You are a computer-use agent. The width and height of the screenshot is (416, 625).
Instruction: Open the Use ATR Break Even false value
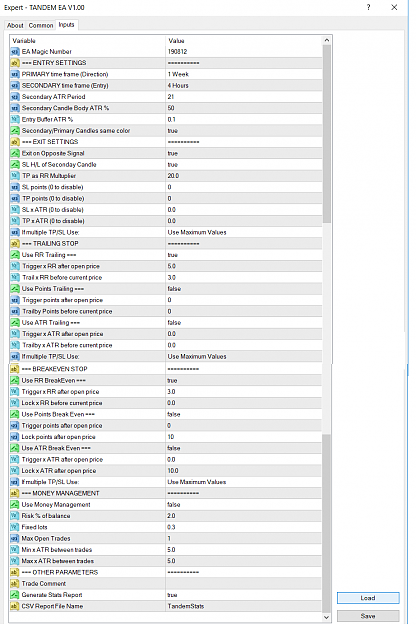(x=243, y=448)
